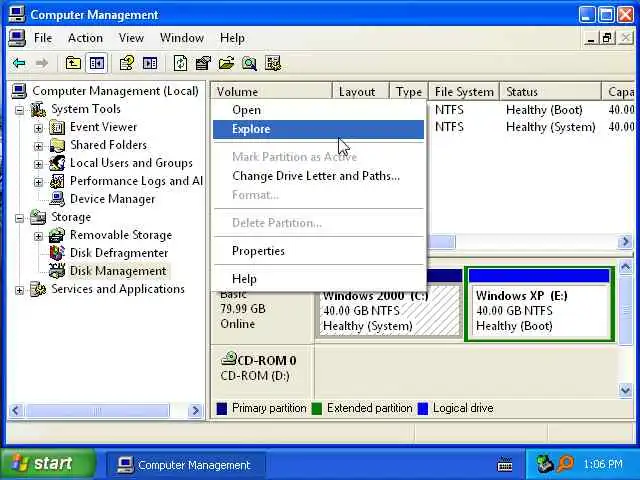Open the Window menu
This screenshot has width=640, height=480.
(182, 38)
